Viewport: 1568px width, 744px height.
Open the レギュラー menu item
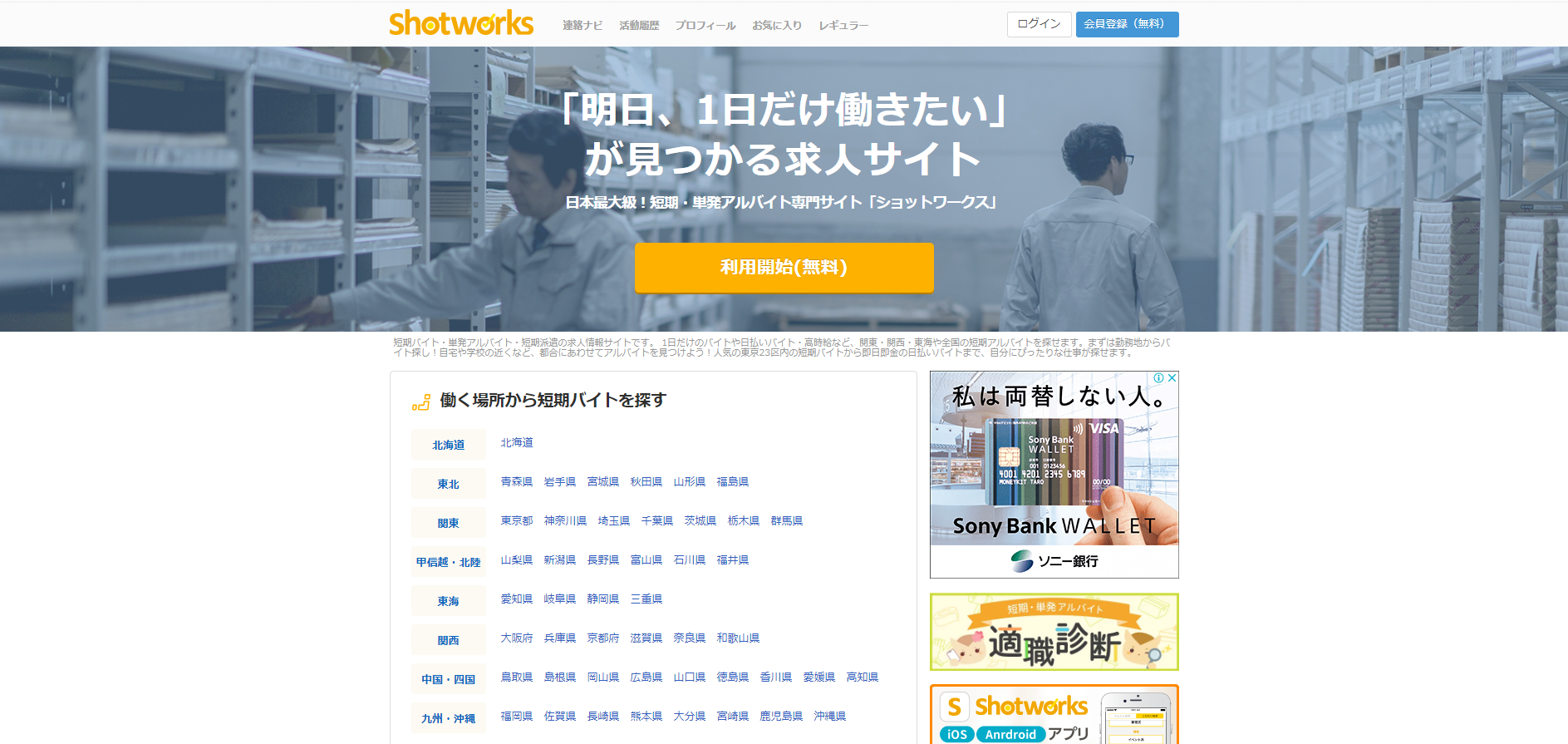coord(843,25)
